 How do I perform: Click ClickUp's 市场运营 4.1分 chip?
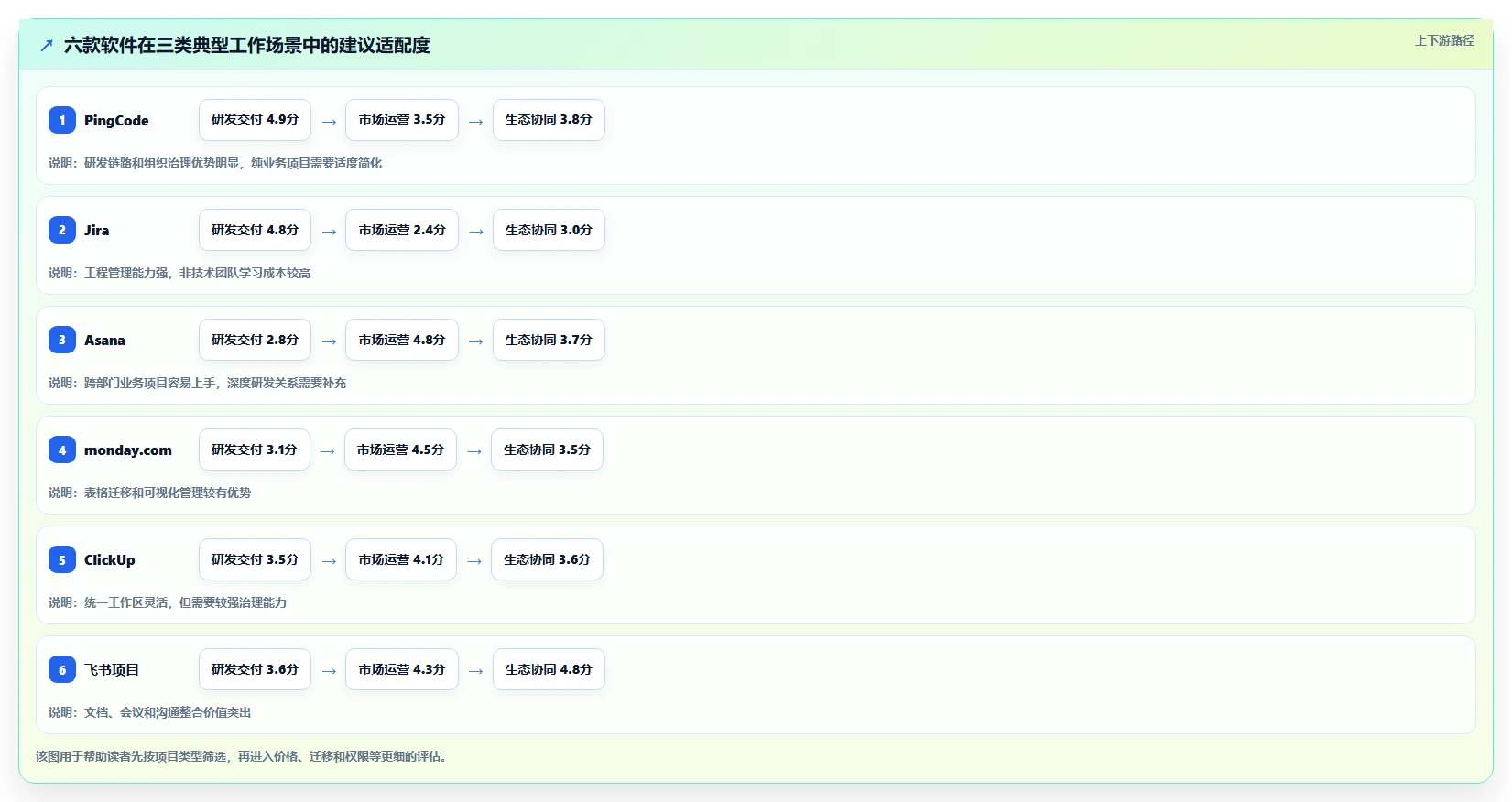(x=401, y=559)
